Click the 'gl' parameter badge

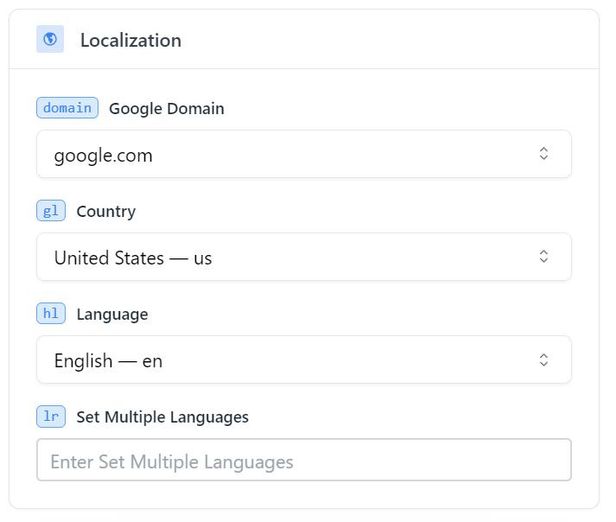tap(51, 211)
